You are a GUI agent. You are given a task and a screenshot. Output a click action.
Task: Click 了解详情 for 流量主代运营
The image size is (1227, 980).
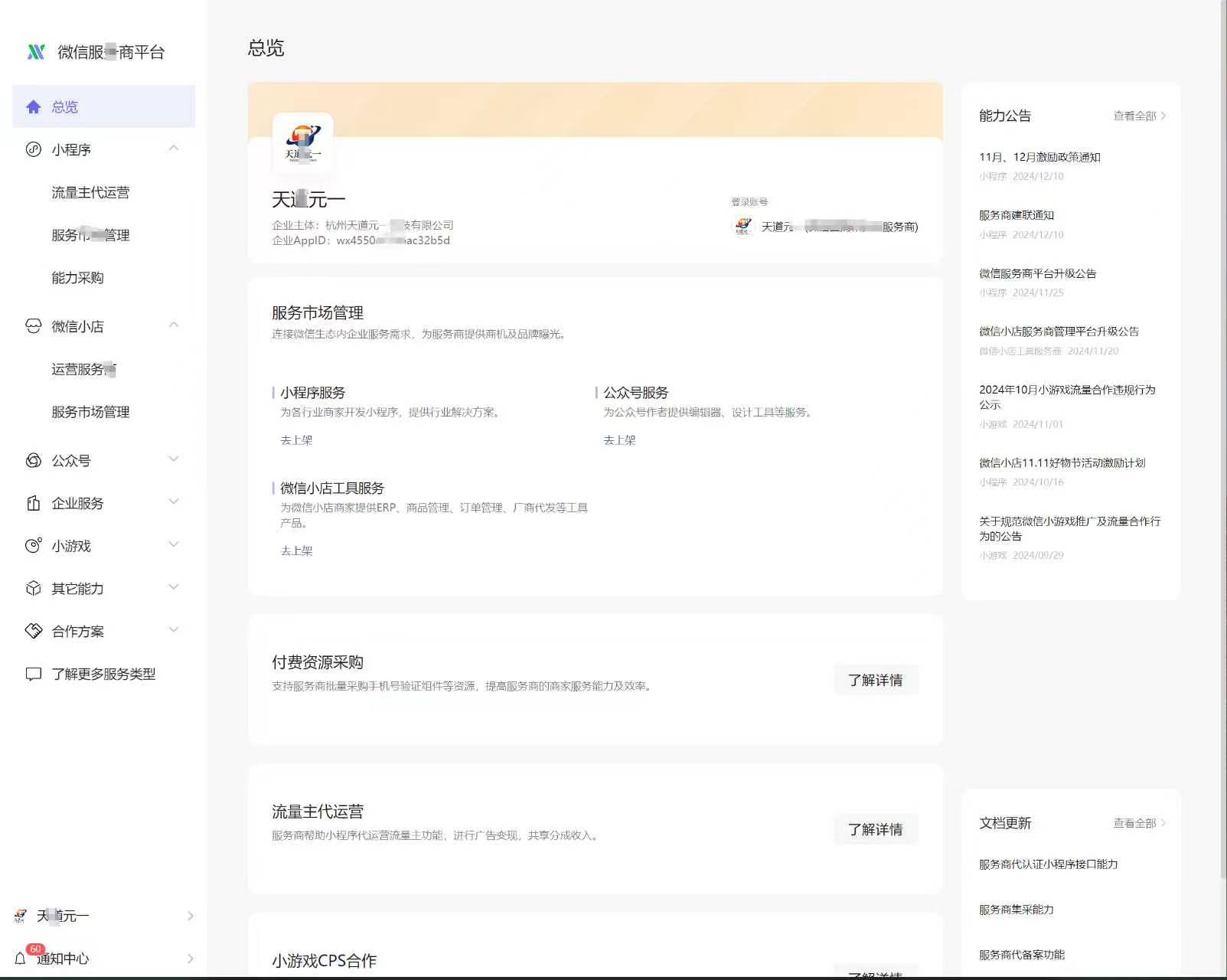pos(876,829)
